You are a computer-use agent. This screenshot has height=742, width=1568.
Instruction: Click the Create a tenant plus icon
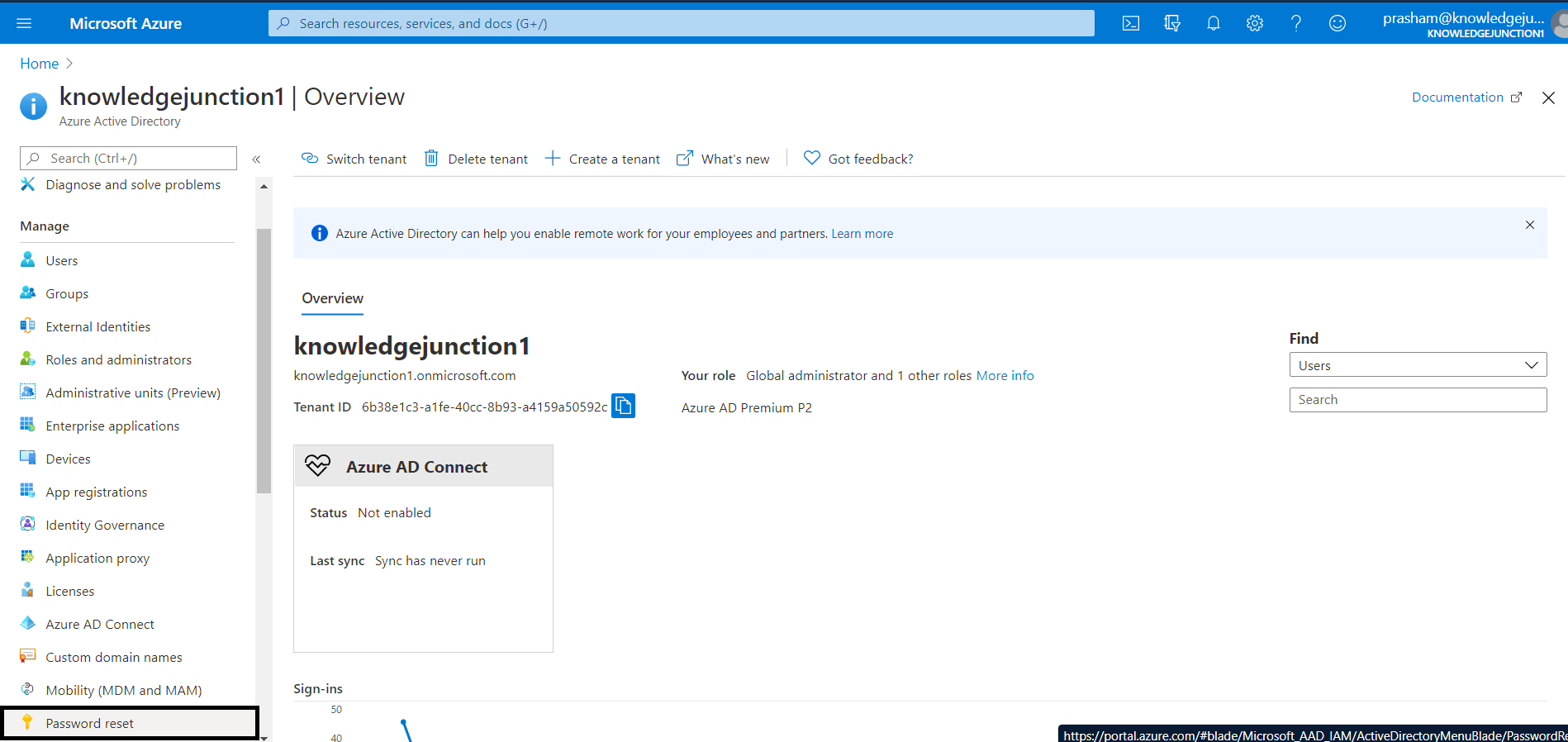[x=553, y=158]
